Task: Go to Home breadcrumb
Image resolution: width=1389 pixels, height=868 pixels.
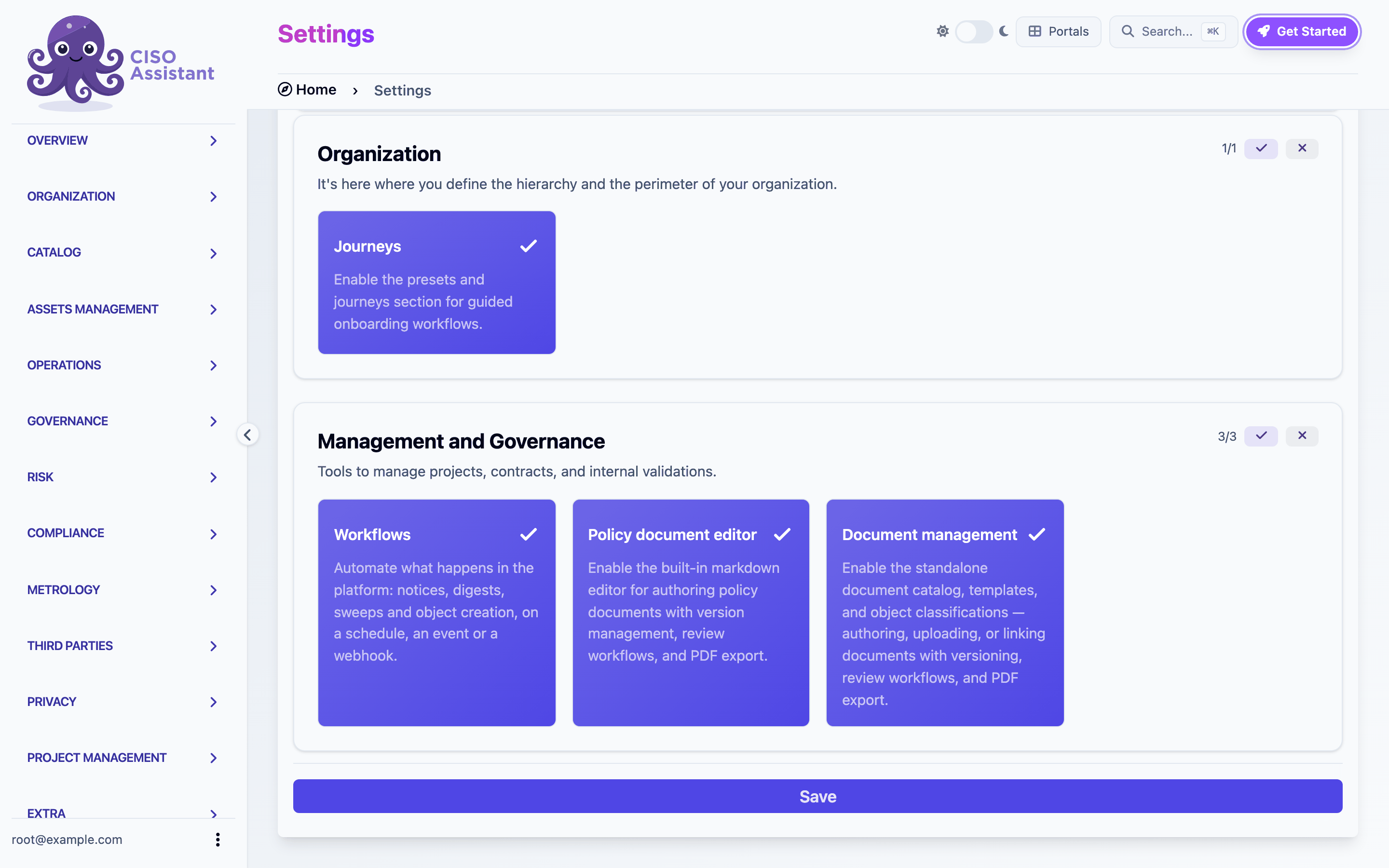Action: (x=307, y=90)
